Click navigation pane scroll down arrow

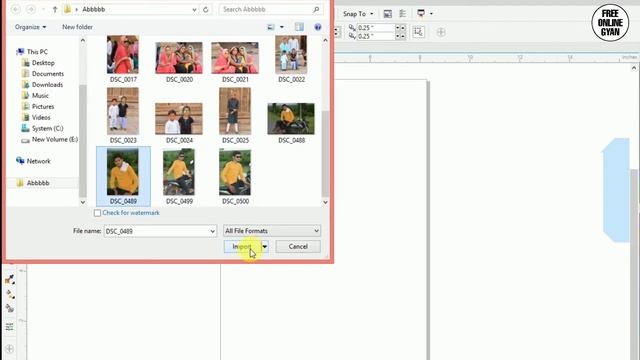click(83, 202)
